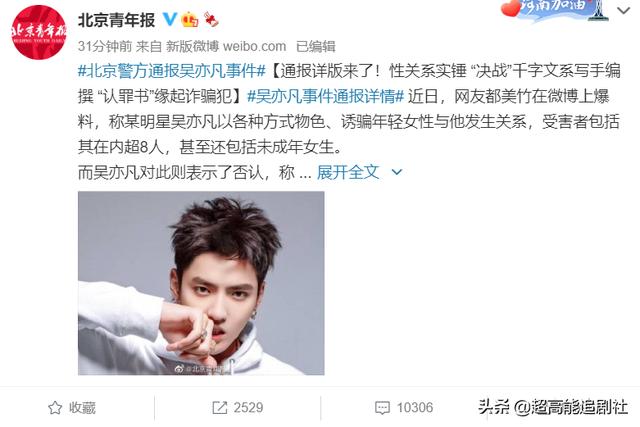The width and height of the screenshot is (640, 427).
Task: Open hashtag #北京警方通报吴亦凡事件#
Action: coord(172,71)
